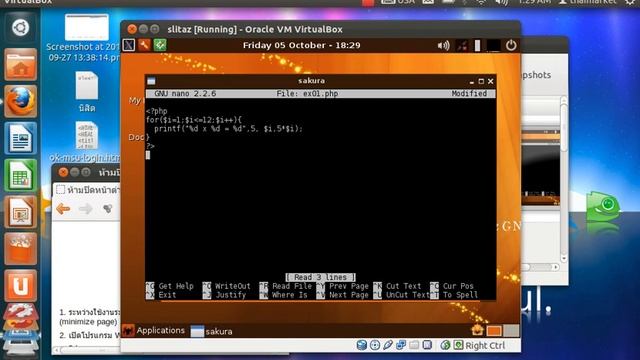Launch LibreOffice Calc from launcher
This screenshot has width=640, height=360.
(20, 175)
